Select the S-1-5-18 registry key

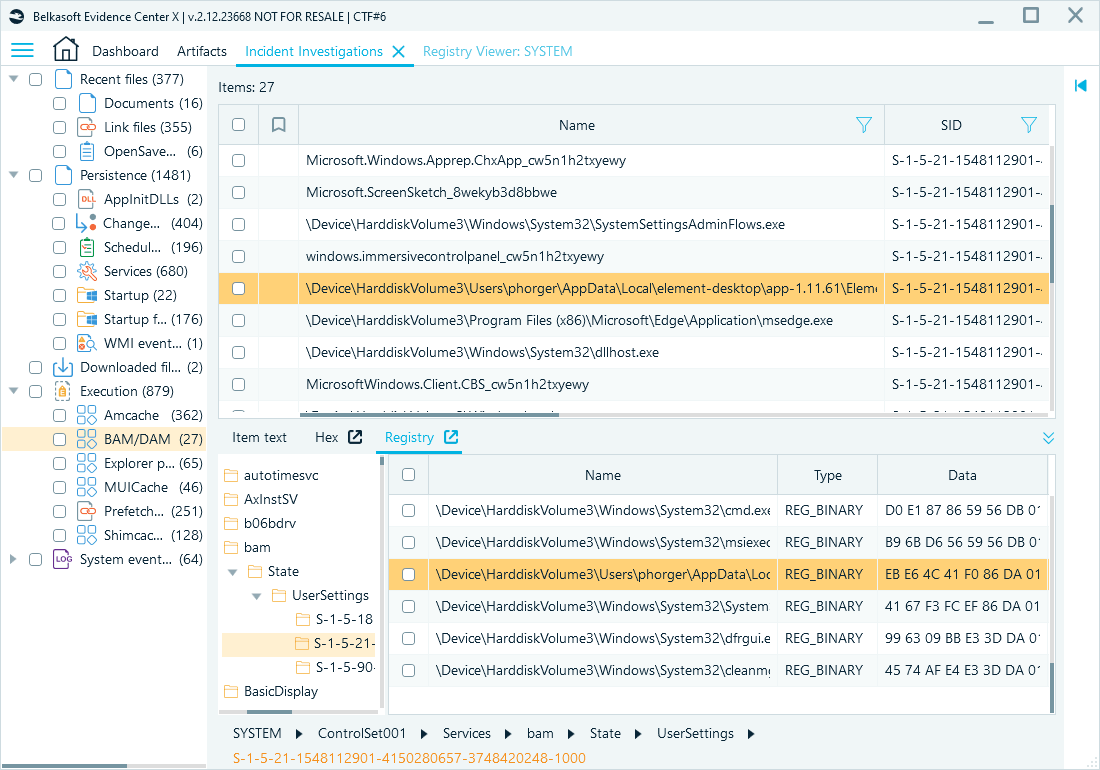coord(344,619)
